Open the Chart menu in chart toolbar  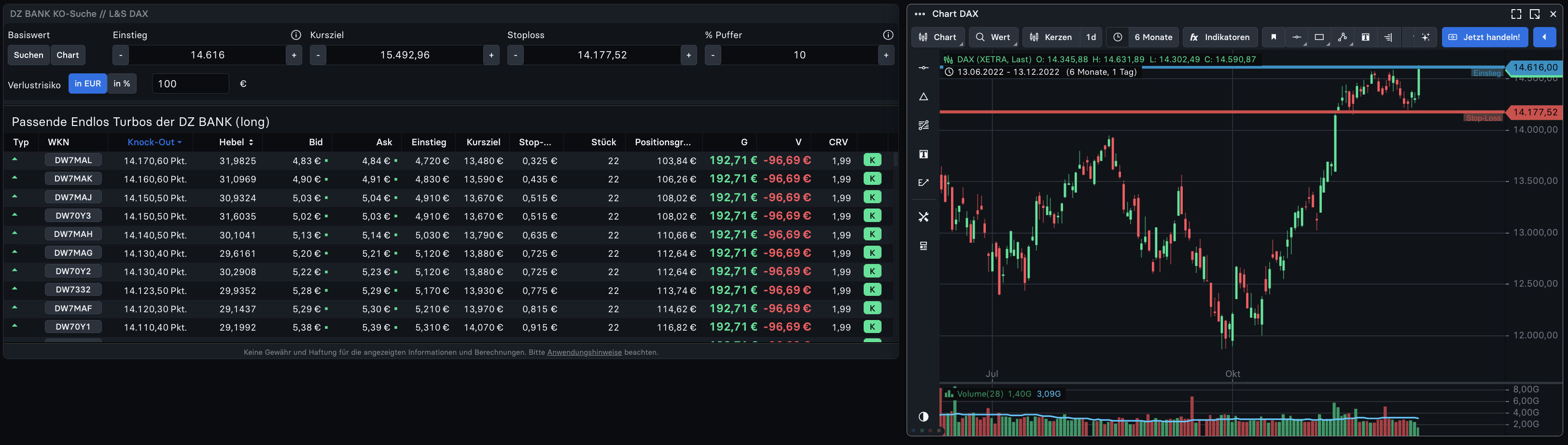pyautogui.click(x=938, y=37)
